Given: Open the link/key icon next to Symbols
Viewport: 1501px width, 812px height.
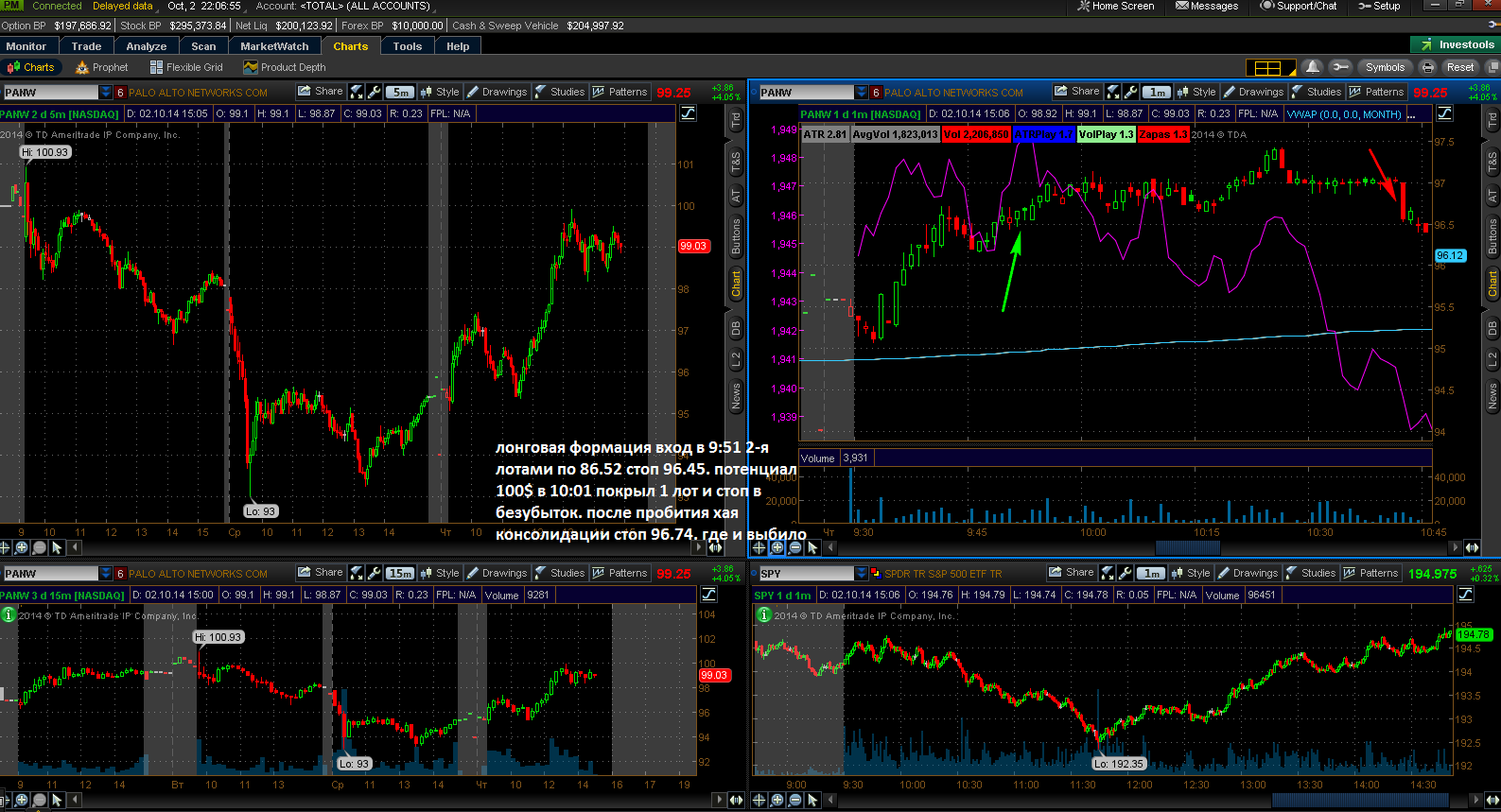Looking at the screenshot, I should tap(1339, 67).
